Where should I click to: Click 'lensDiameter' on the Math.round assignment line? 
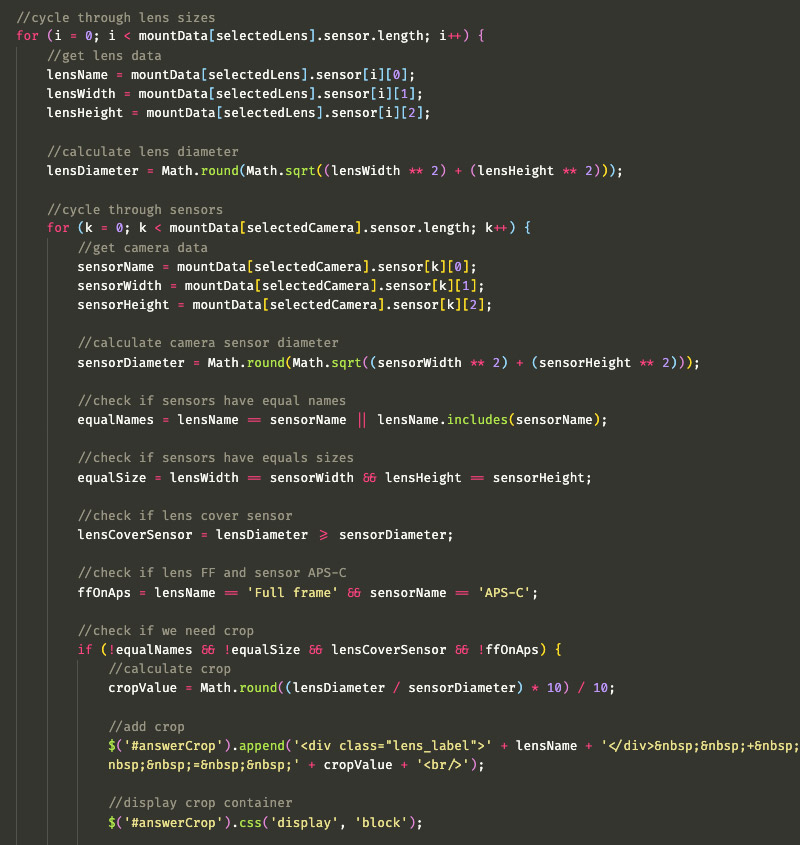pos(93,171)
